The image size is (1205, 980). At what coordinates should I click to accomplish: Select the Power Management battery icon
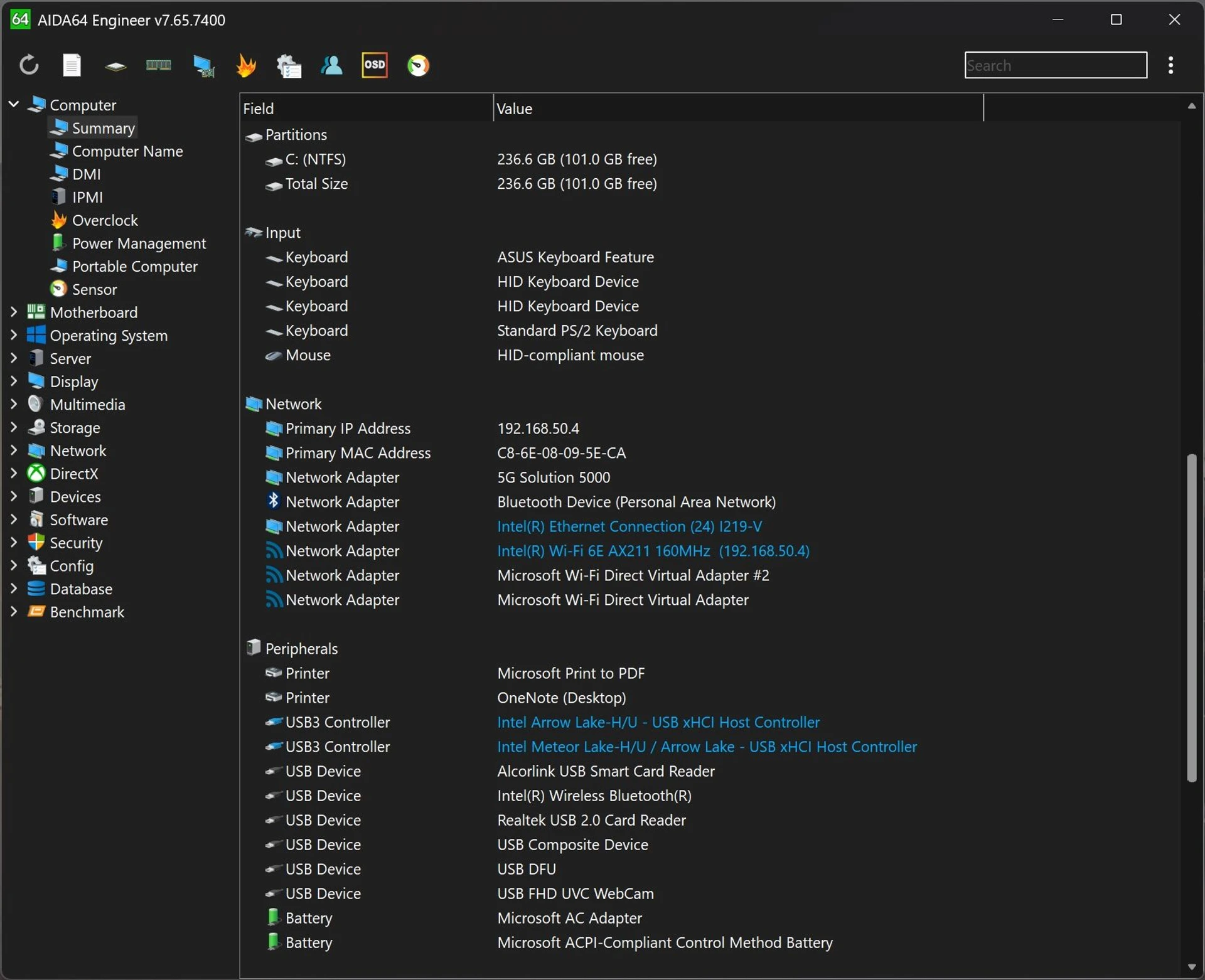(58, 243)
